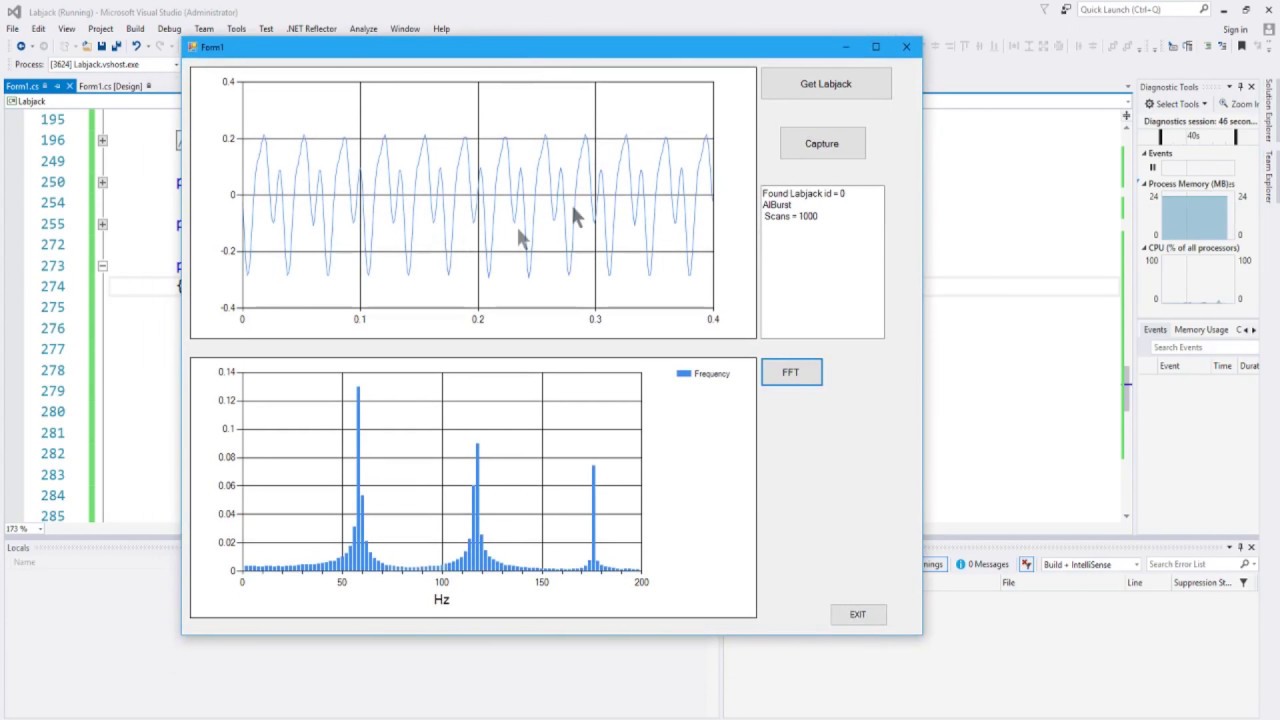Expand collapsed code region at line 196
The height and width of the screenshot is (720, 1280).
(x=102, y=141)
